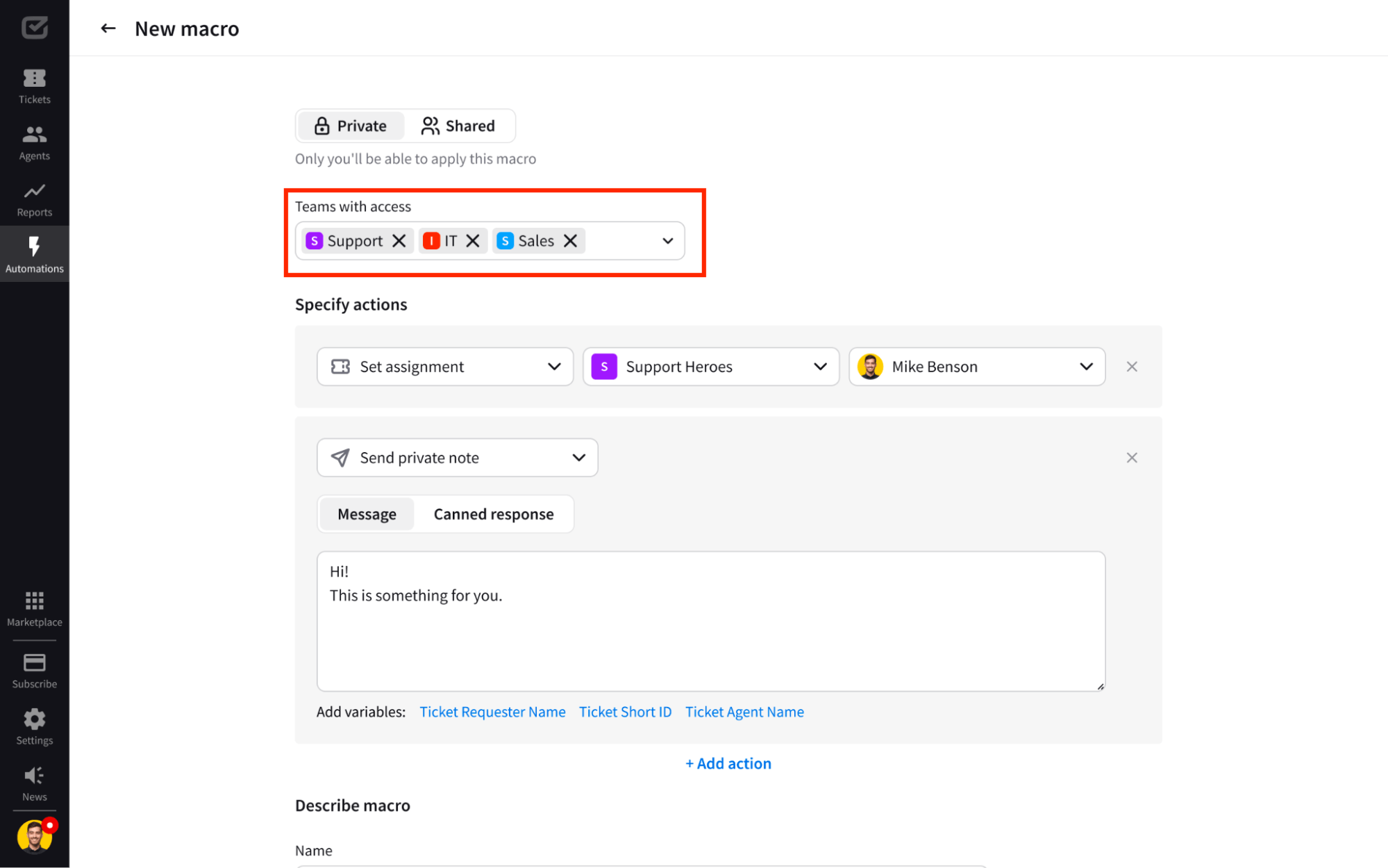The height and width of the screenshot is (868, 1388).
Task: Click inside the message text area
Action: click(x=711, y=621)
